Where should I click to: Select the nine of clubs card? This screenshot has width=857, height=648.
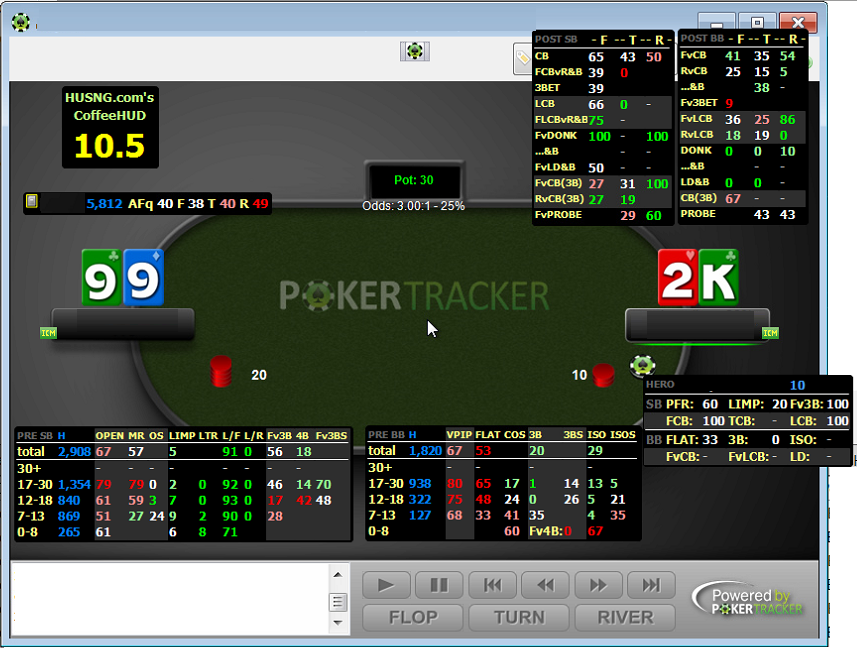102,278
